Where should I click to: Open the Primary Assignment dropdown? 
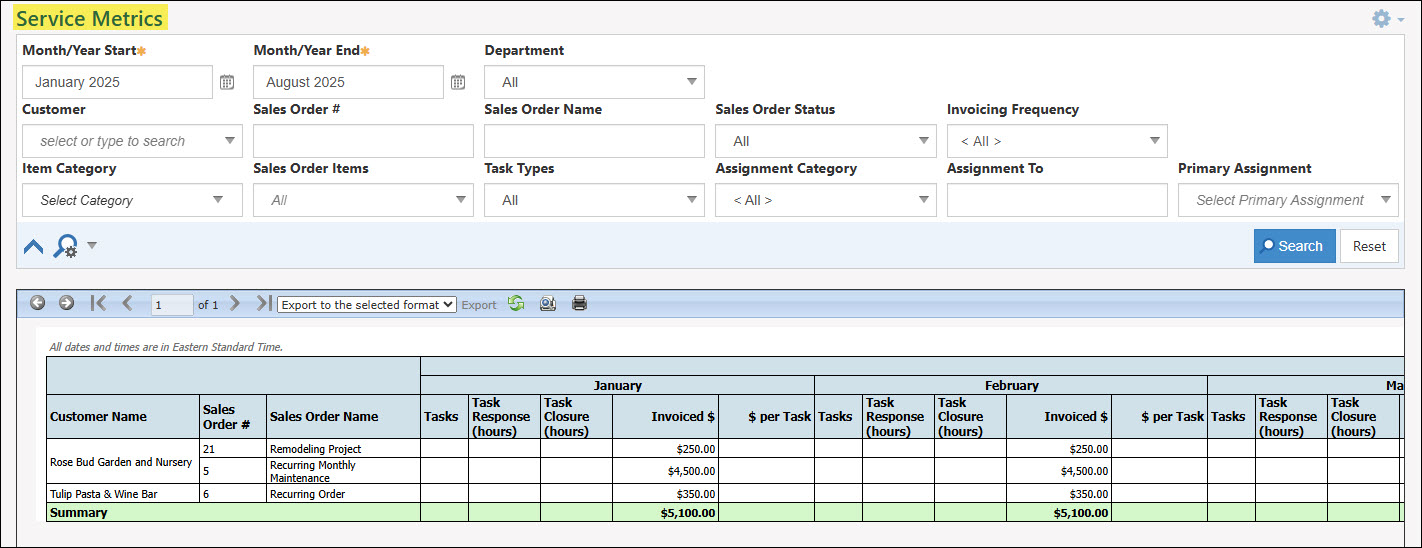click(x=1288, y=200)
